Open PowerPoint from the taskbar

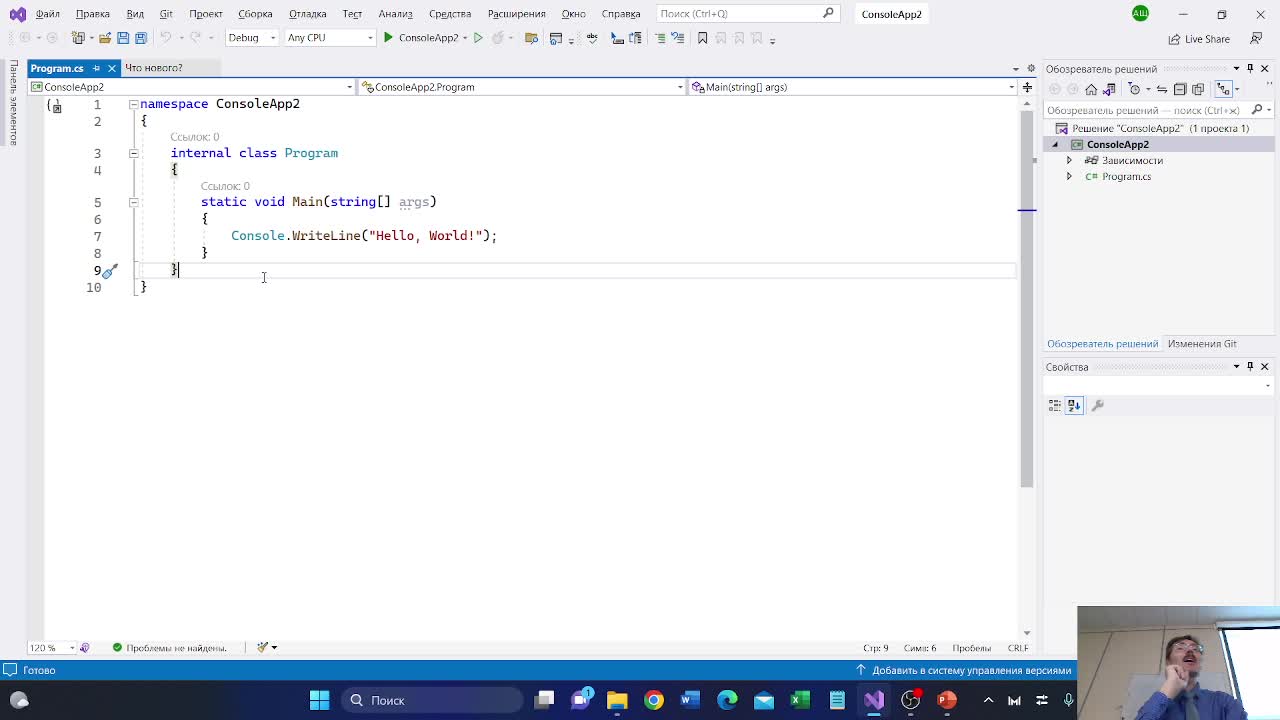947,700
